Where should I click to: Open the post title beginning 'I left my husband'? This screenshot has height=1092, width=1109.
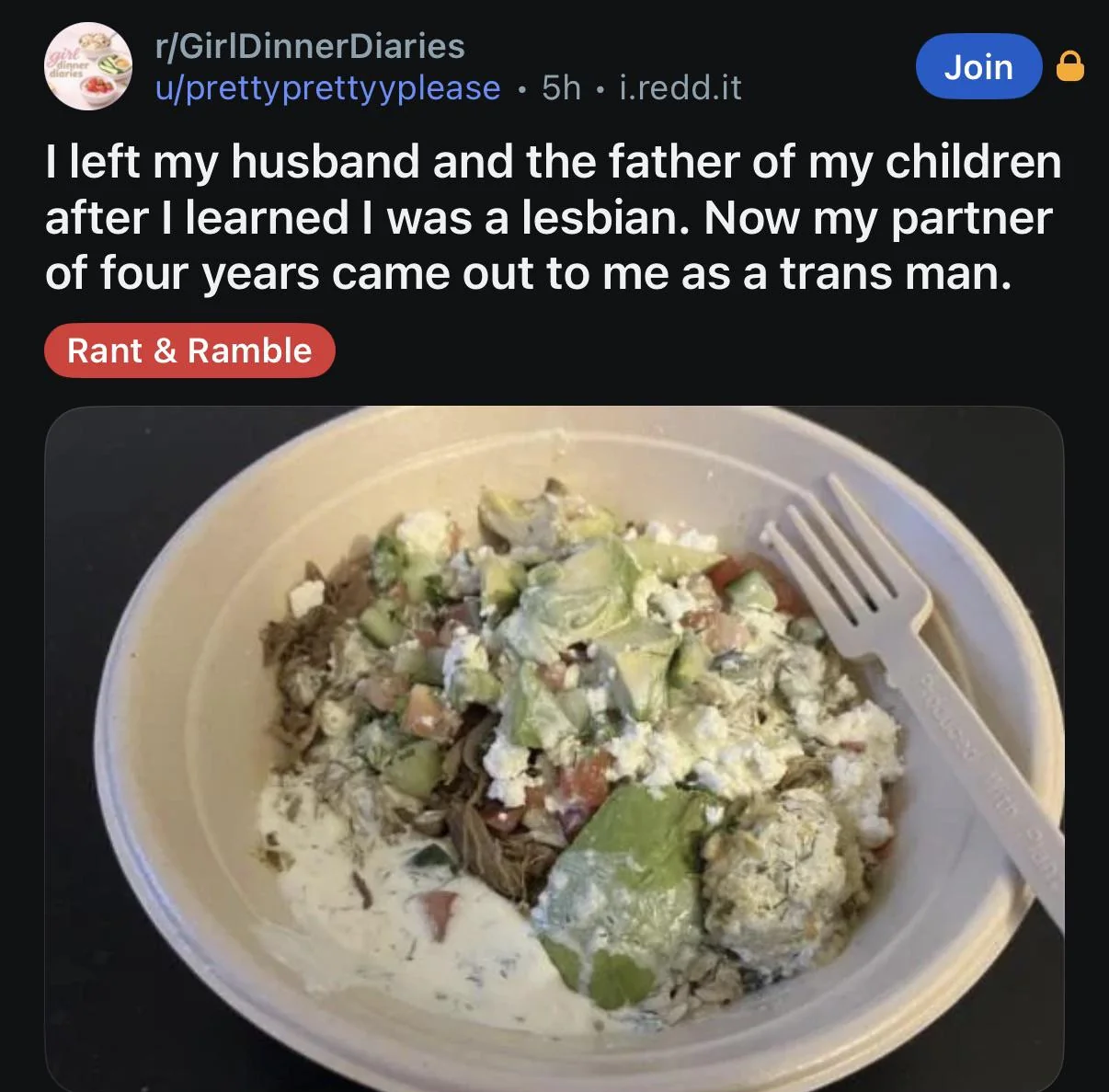[x=554, y=217]
